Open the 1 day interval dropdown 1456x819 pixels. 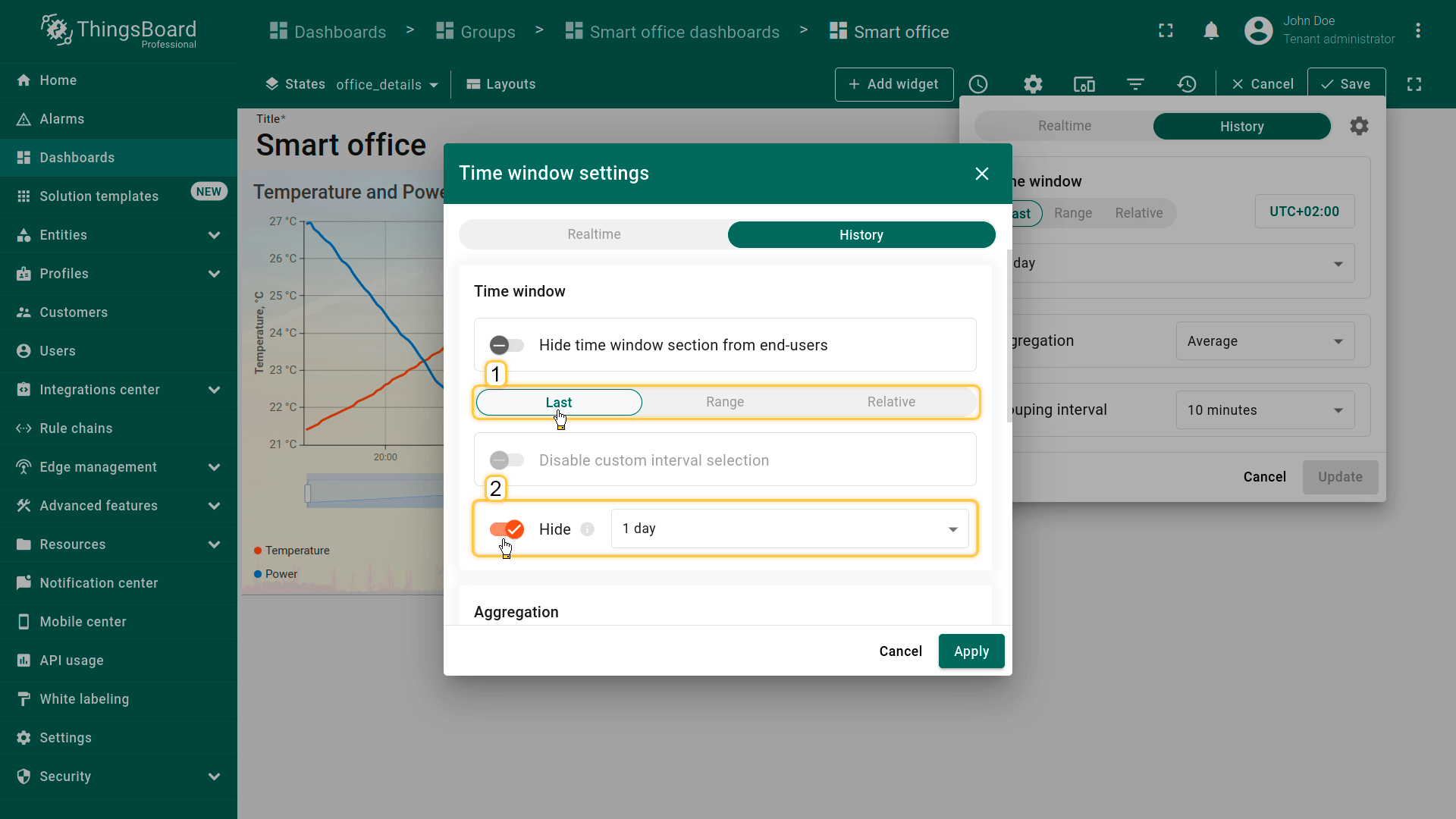pyautogui.click(x=789, y=529)
